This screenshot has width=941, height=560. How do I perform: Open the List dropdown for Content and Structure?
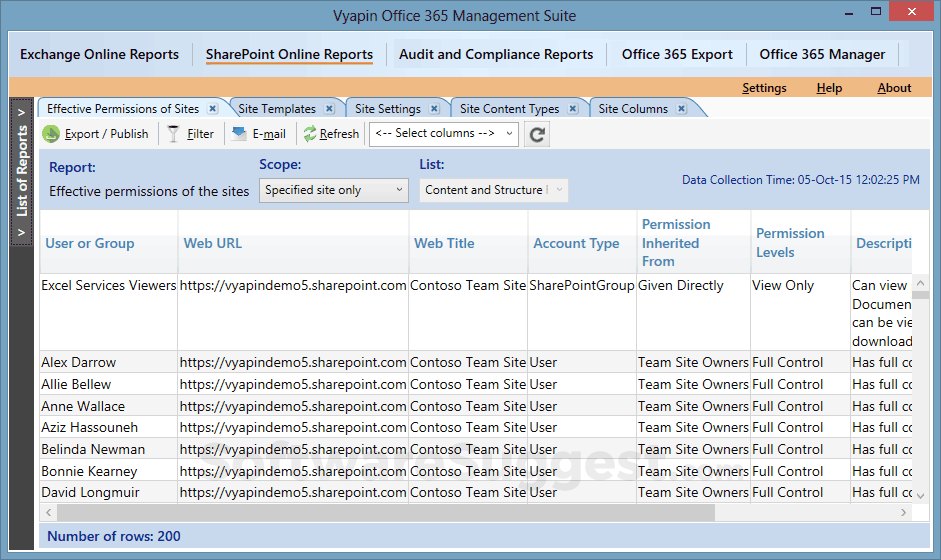pyautogui.click(x=494, y=190)
